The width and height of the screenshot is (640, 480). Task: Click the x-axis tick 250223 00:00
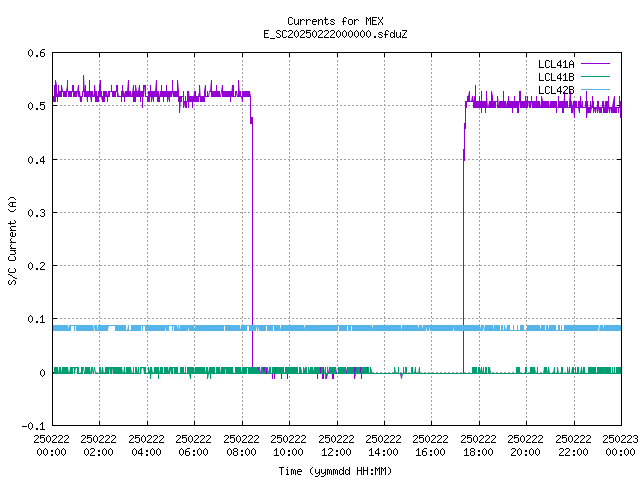point(620,445)
